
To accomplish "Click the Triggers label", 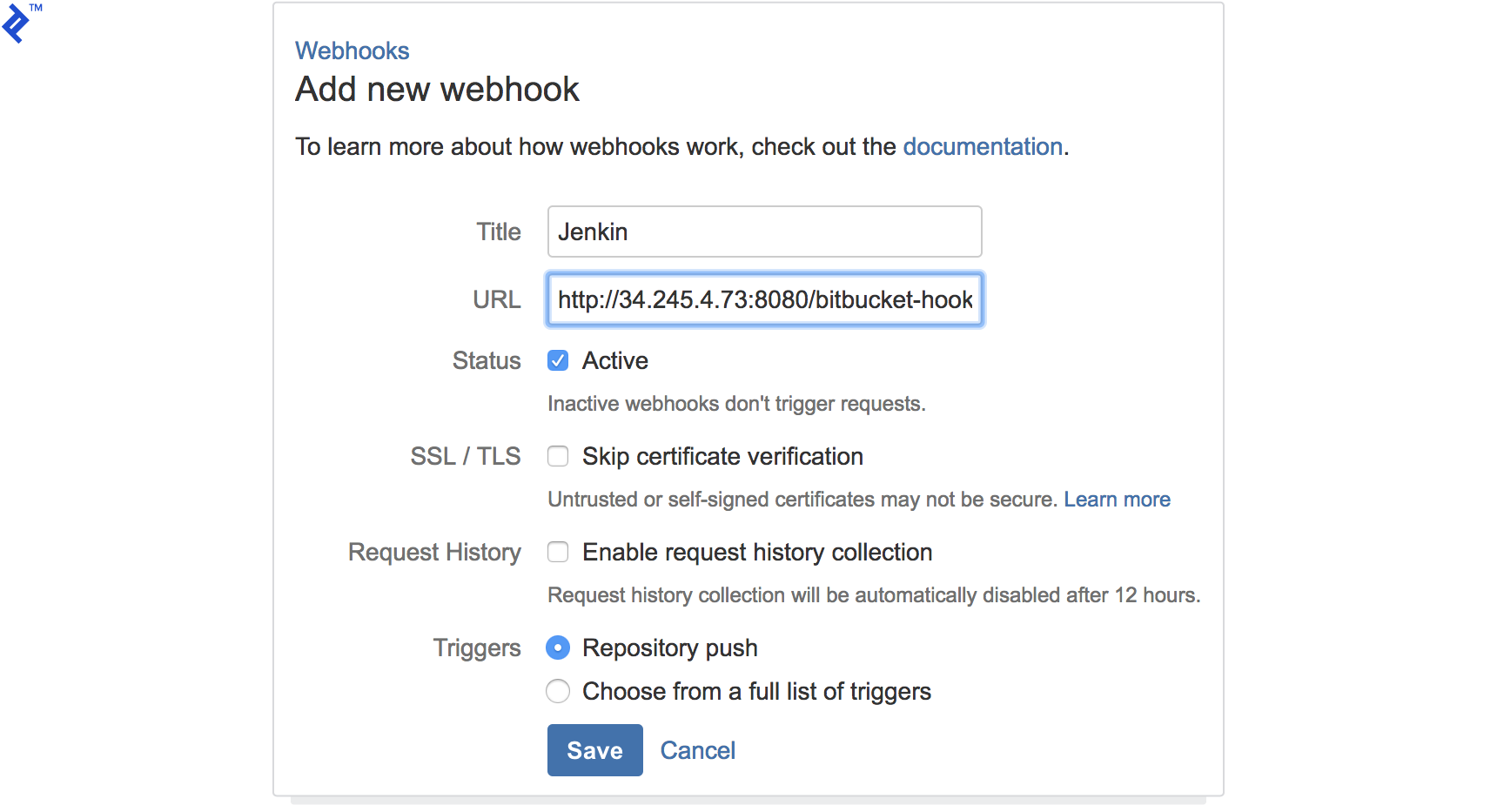I will click(476, 648).
